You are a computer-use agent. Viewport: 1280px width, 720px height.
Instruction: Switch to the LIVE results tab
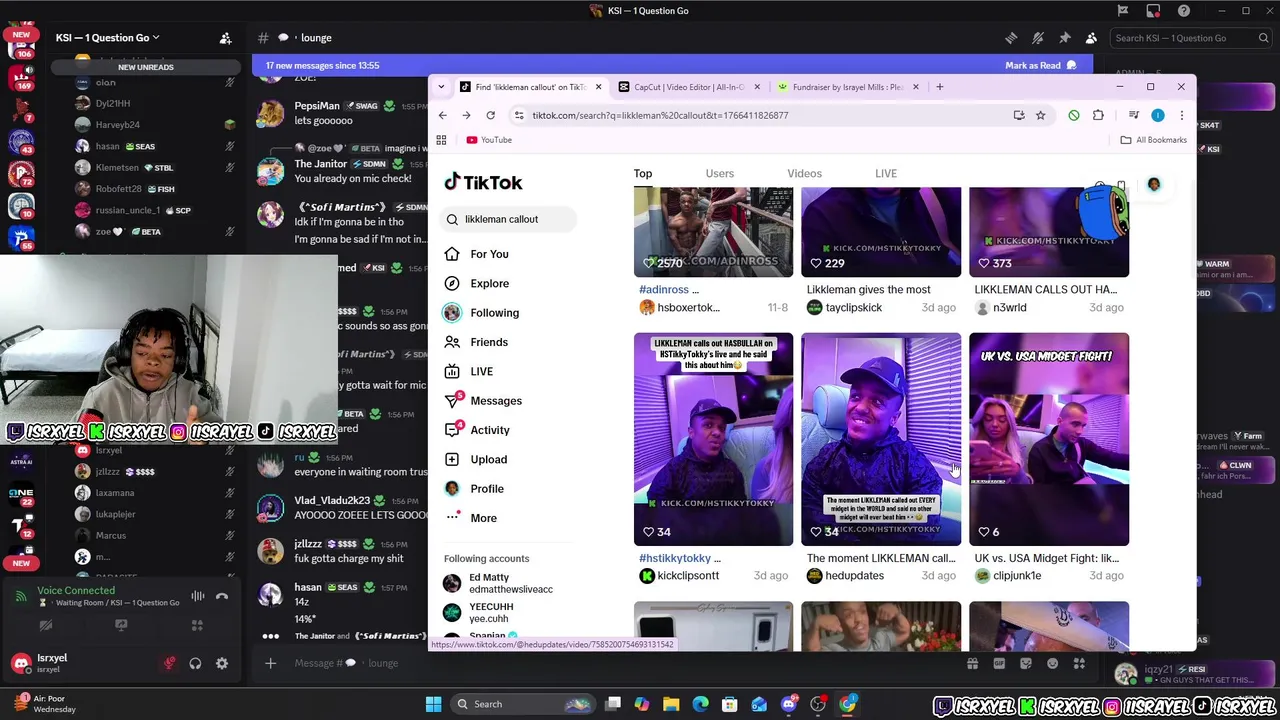(x=886, y=173)
